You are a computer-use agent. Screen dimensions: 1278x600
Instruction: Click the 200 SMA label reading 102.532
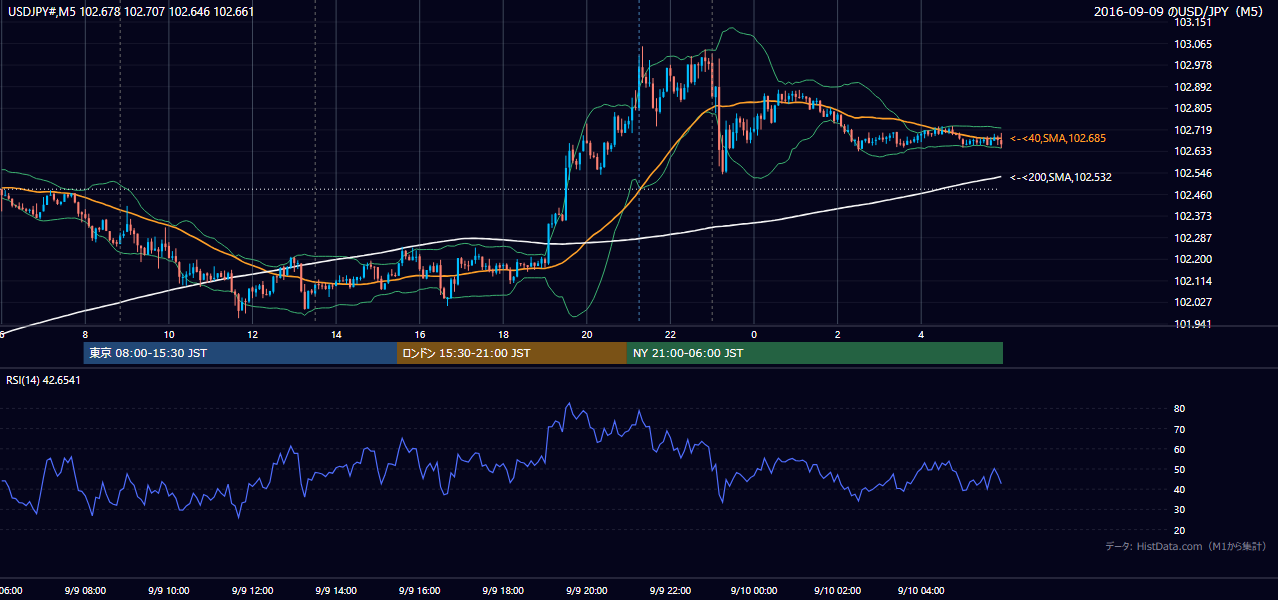pyautogui.click(x=1061, y=177)
